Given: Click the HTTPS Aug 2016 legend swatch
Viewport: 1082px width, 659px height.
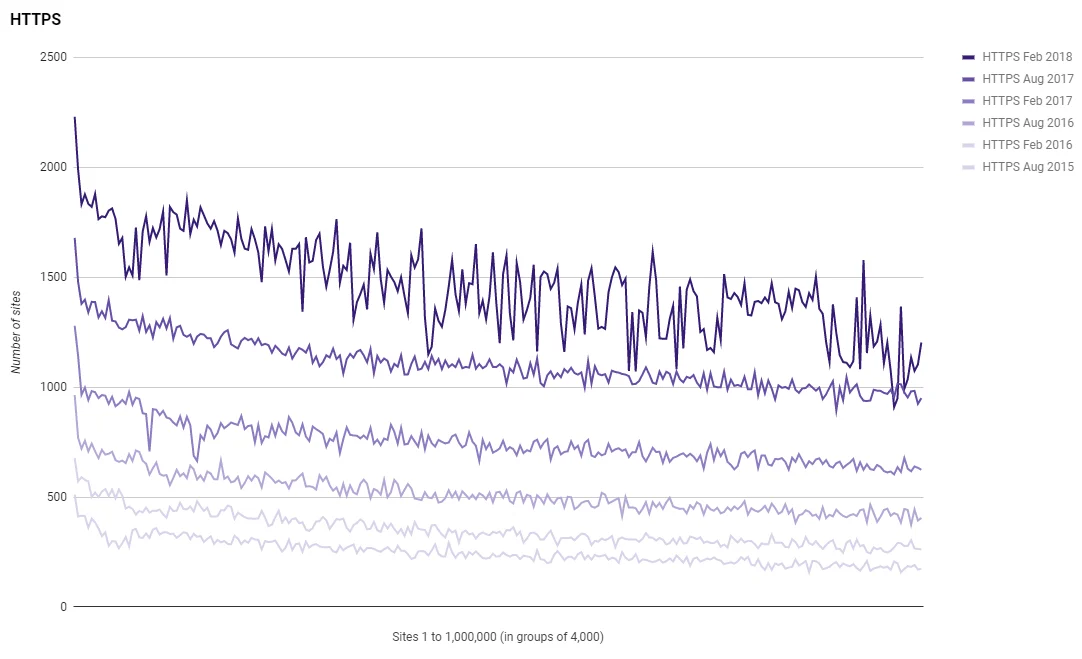Looking at the screenshot, I should pyautogui.click(x=968, y=124).
